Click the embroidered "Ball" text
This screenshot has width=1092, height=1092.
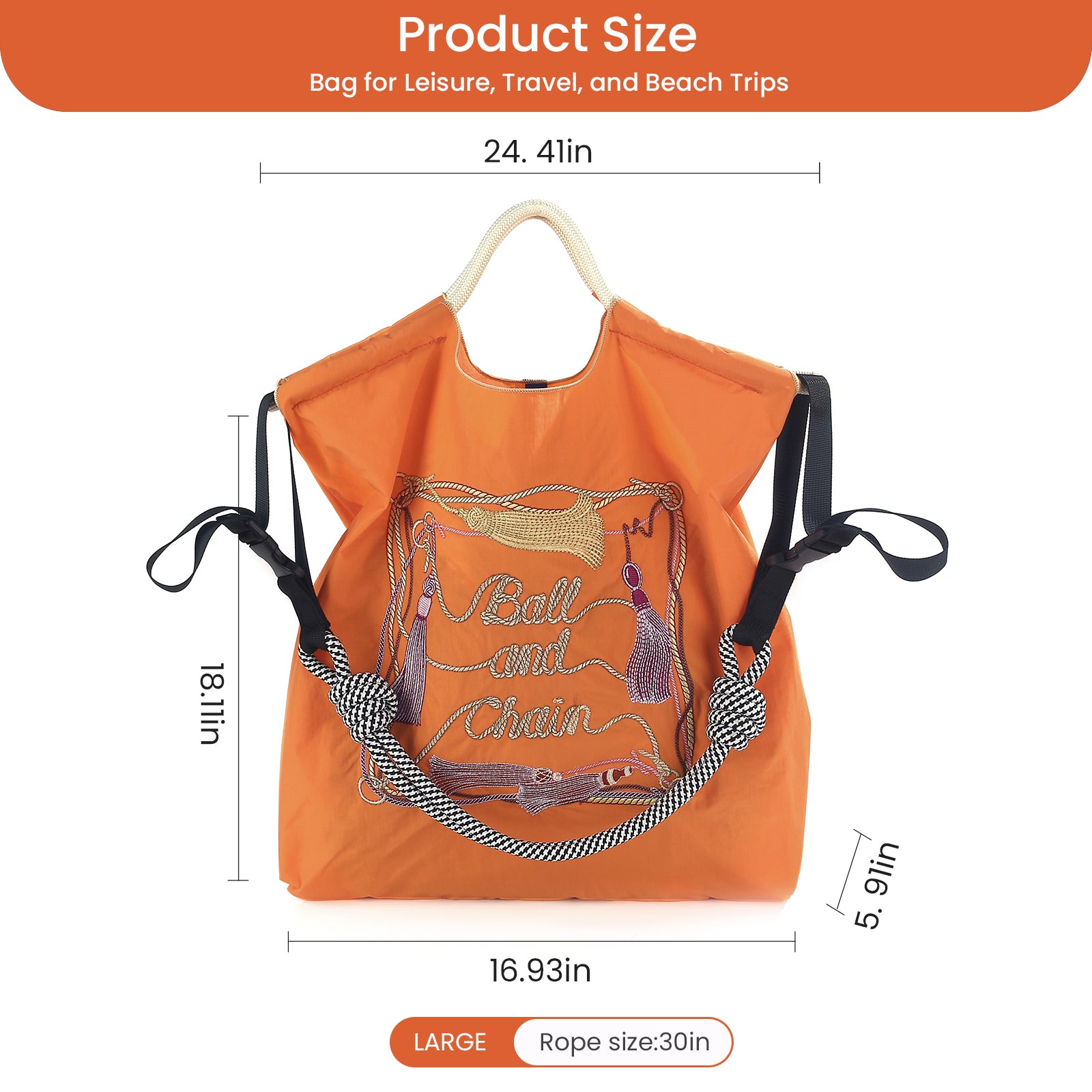(x=531, y=601)
